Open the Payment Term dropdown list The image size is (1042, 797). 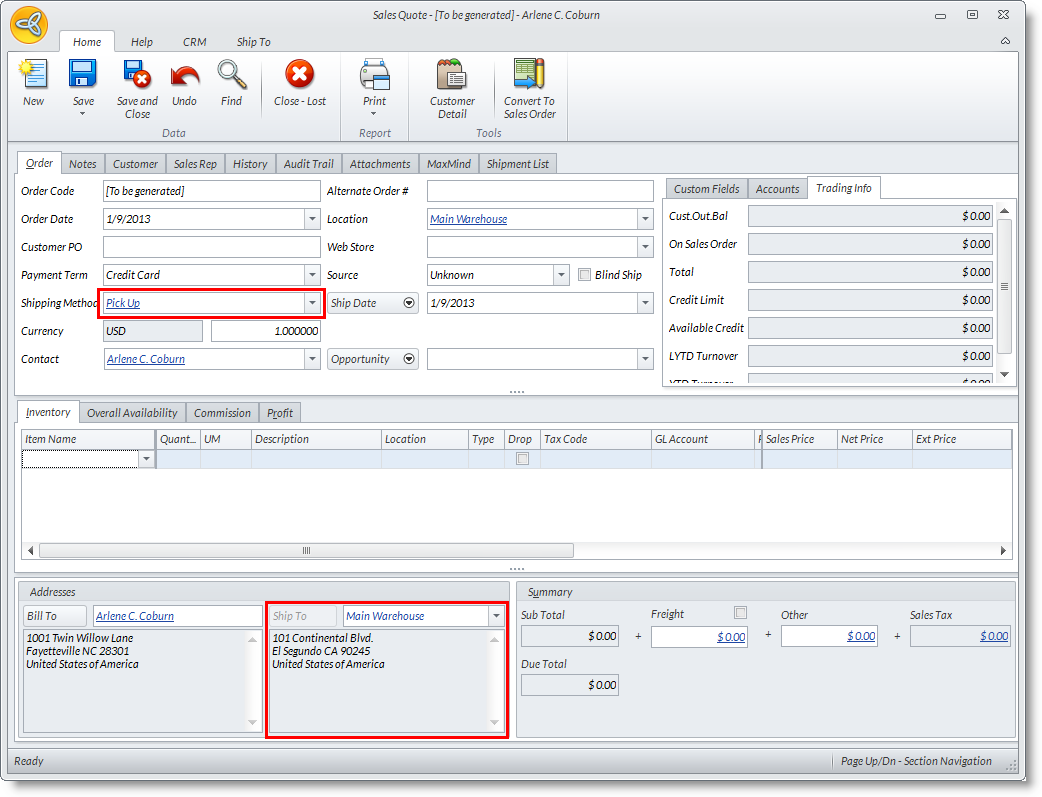coord(312,275)
